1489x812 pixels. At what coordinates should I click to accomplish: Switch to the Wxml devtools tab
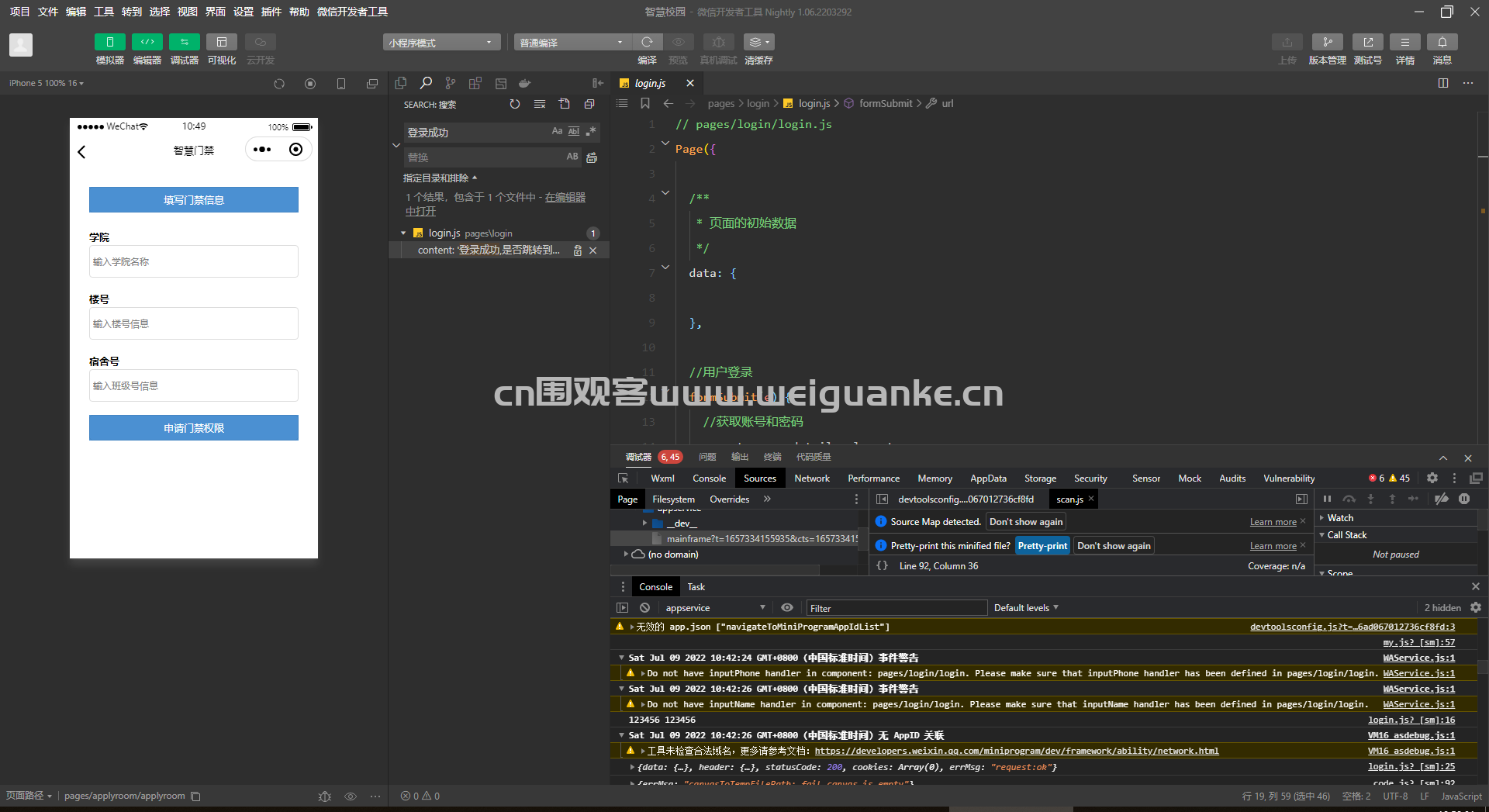click(x=662, y=479)
